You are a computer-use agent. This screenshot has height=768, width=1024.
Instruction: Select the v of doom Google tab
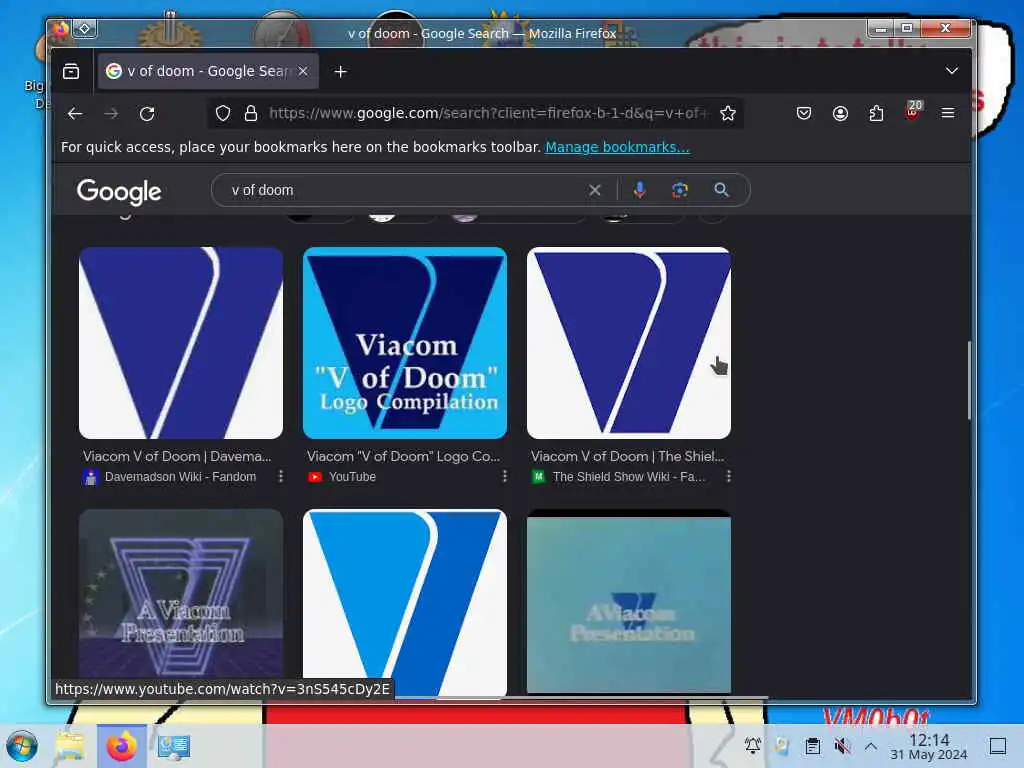pyautogui.click(x=208, y=71)
